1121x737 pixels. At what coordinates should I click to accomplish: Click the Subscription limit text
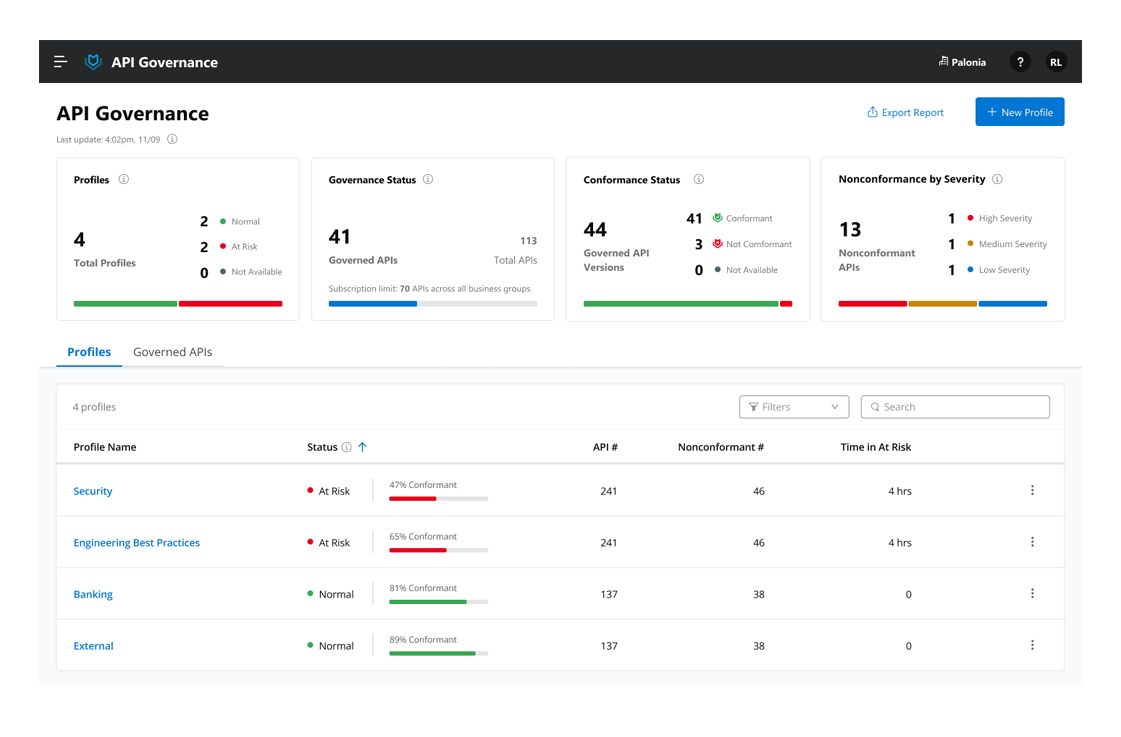pyautogui.click(x=429, y=289)
